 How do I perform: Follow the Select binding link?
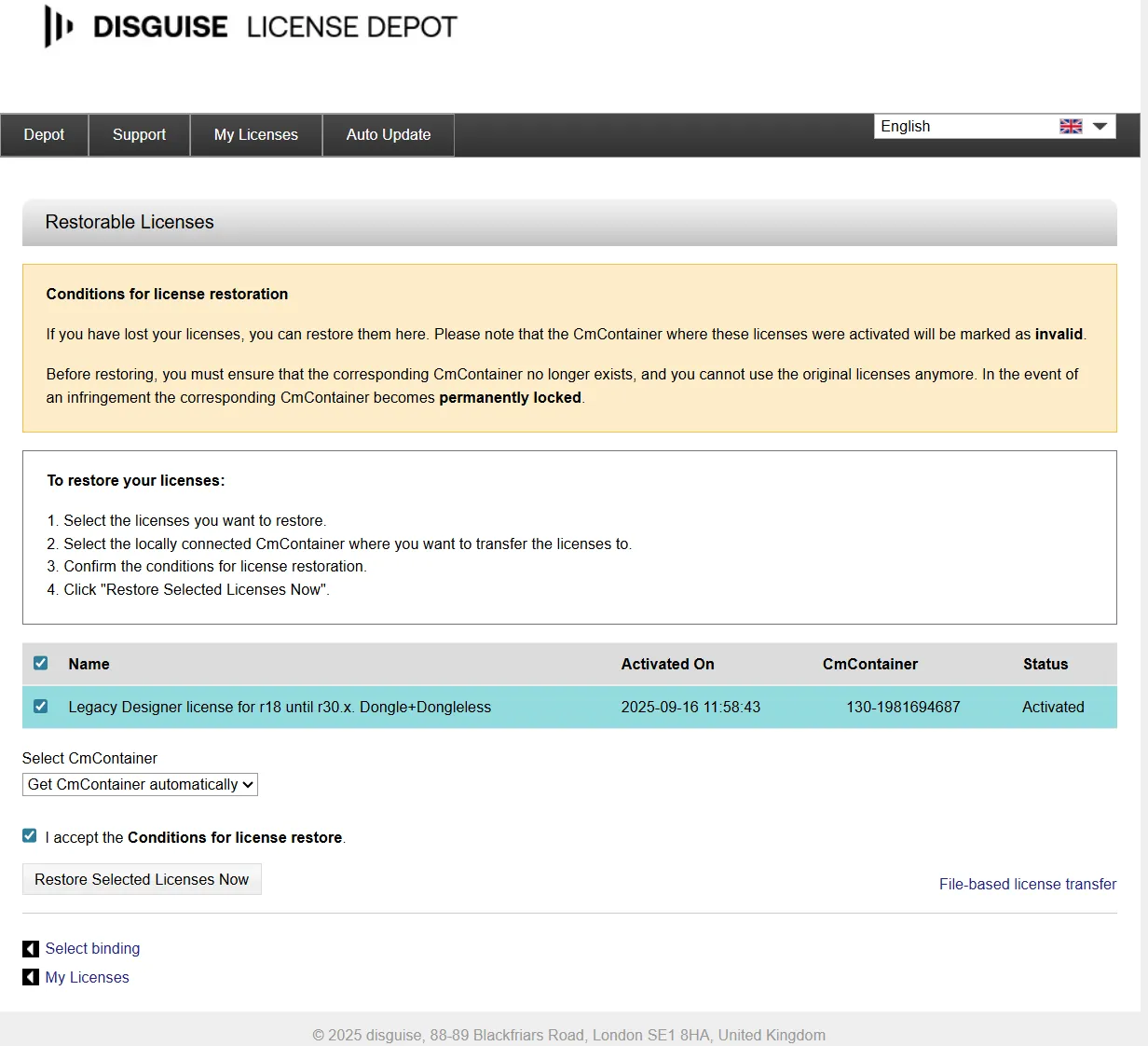point(92,948)
